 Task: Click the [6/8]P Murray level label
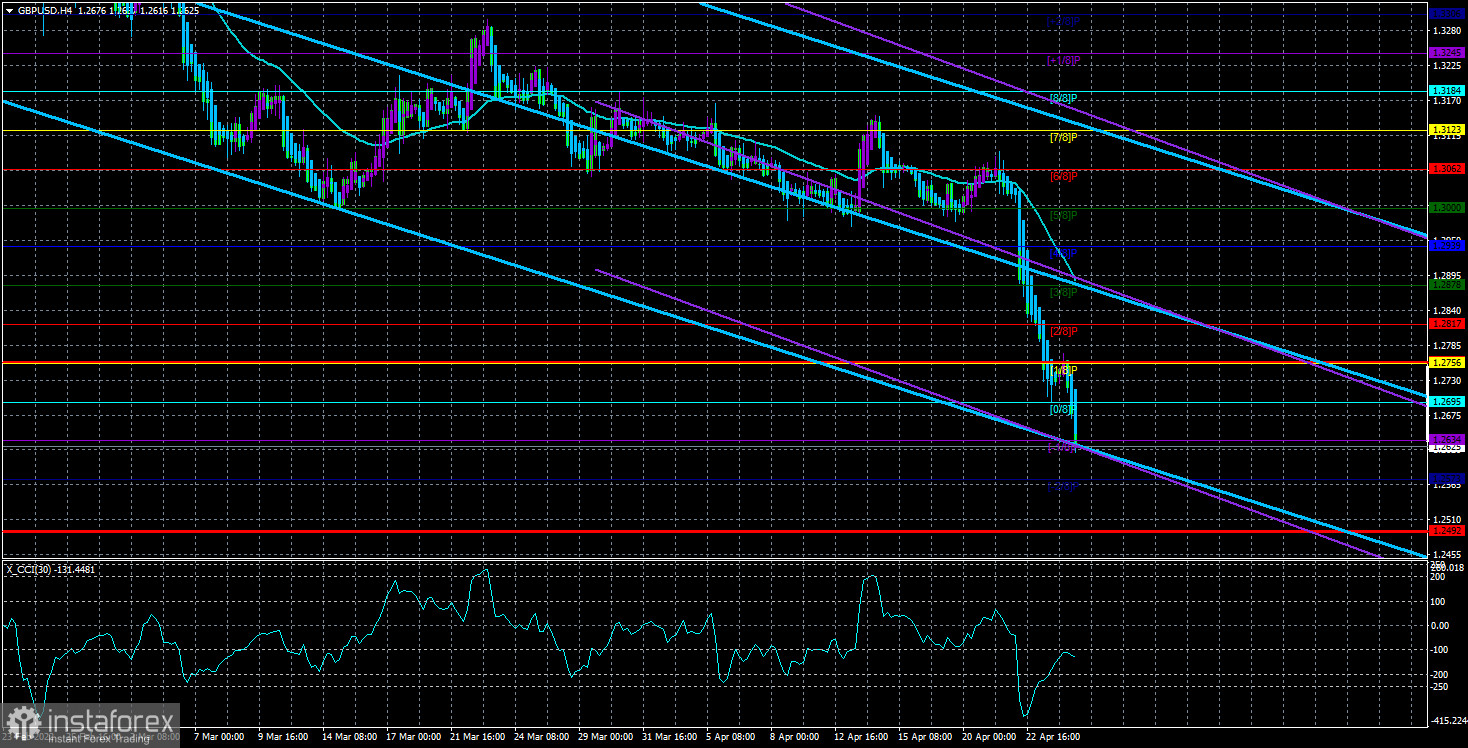1063,176
